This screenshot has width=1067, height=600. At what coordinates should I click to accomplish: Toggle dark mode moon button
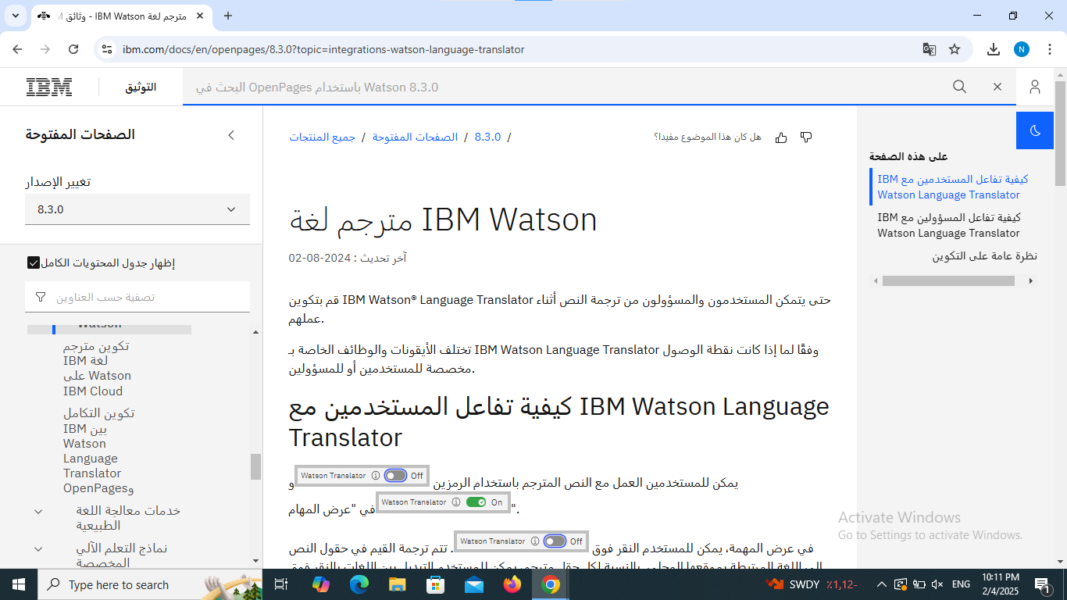1034,131
